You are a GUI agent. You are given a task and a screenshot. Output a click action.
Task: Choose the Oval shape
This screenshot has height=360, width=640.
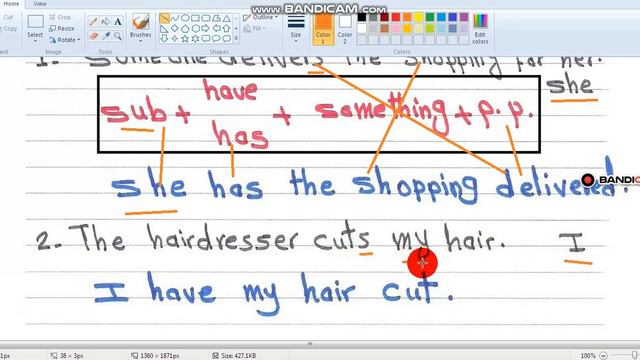(x=185, y=18)
